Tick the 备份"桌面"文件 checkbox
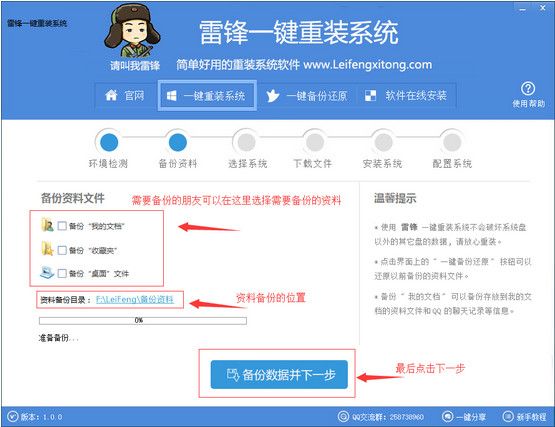This screenshot has width=555, height=427. point(62,273)
